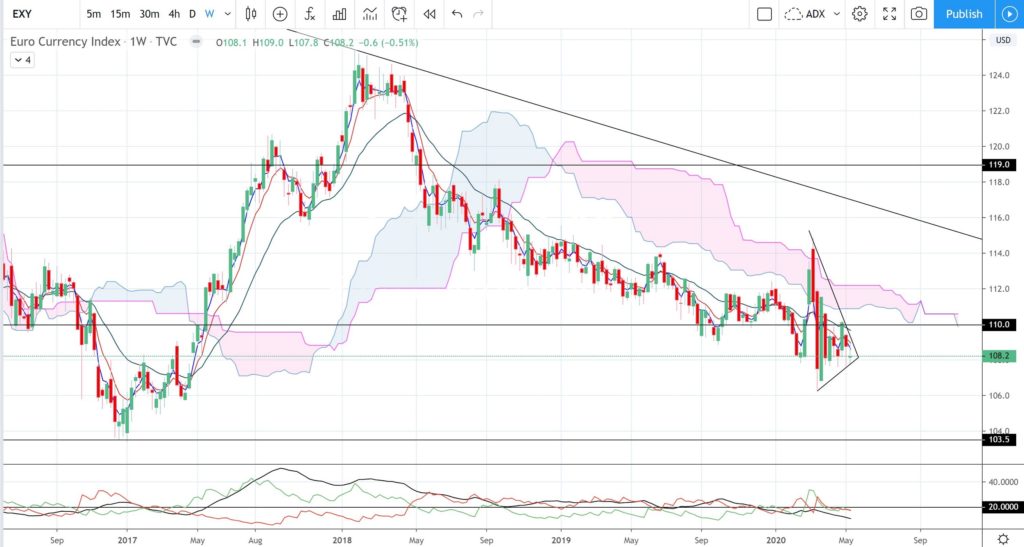
Task: Select the weekly W timeframe
Action: pyautogui.click(x=209, y=14)
